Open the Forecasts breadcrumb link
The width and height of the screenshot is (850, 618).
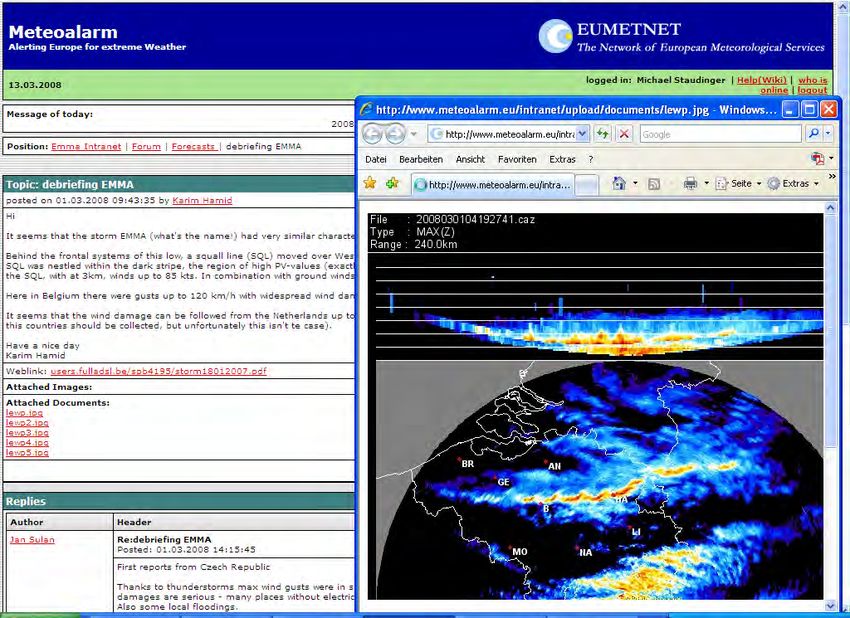(194, 146)
